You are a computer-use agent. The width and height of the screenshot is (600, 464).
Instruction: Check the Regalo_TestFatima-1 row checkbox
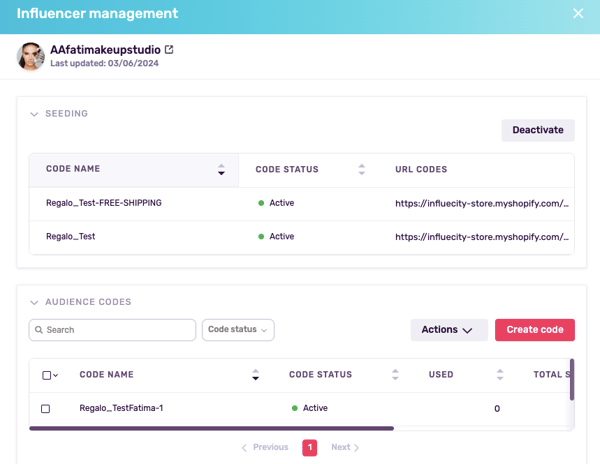(45, 409)
